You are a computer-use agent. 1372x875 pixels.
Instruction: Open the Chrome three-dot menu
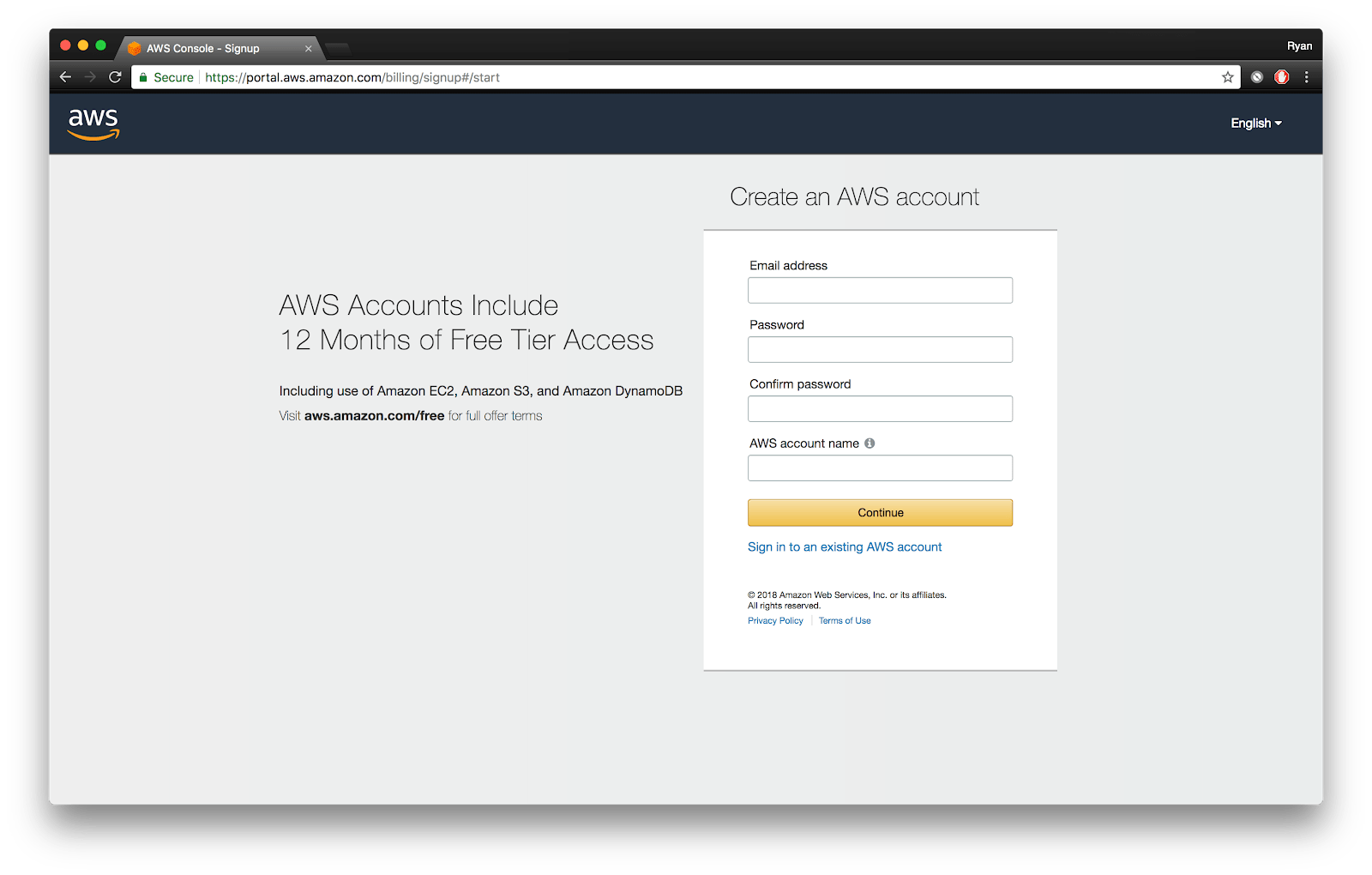[1306, 77]
